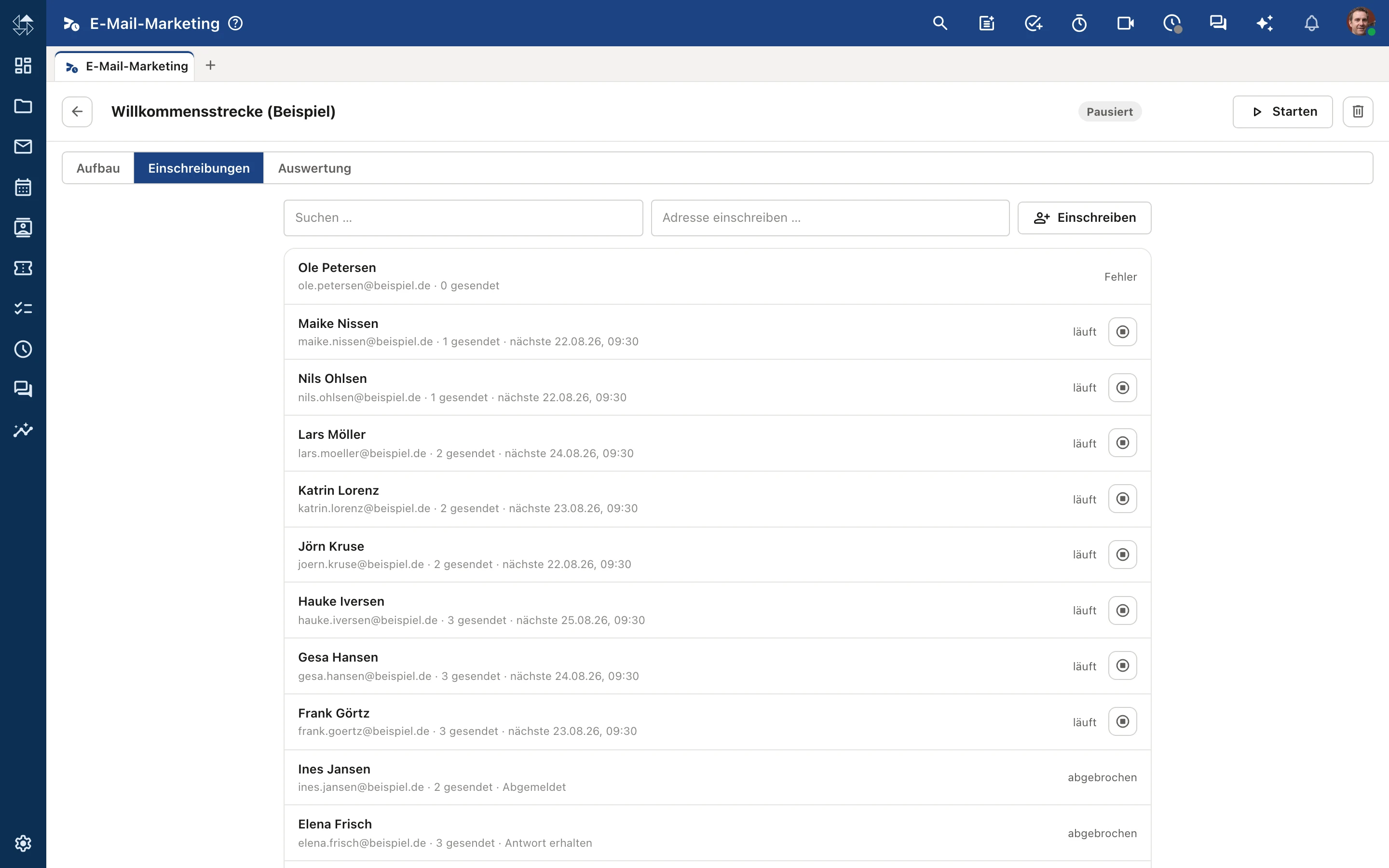Select the Einschreibungen tab

click(199, 168)
